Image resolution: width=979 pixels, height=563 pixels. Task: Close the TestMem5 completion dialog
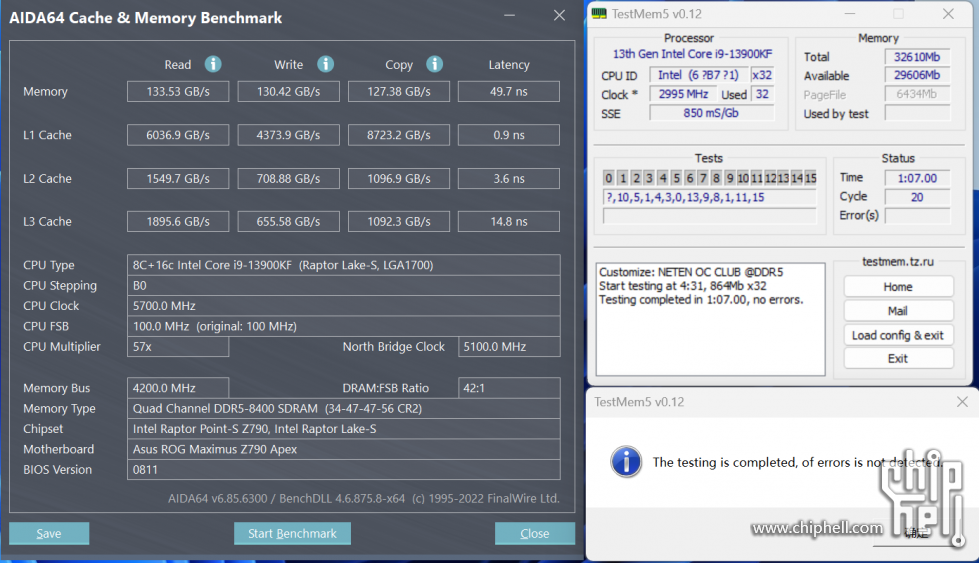coord(962,402)
